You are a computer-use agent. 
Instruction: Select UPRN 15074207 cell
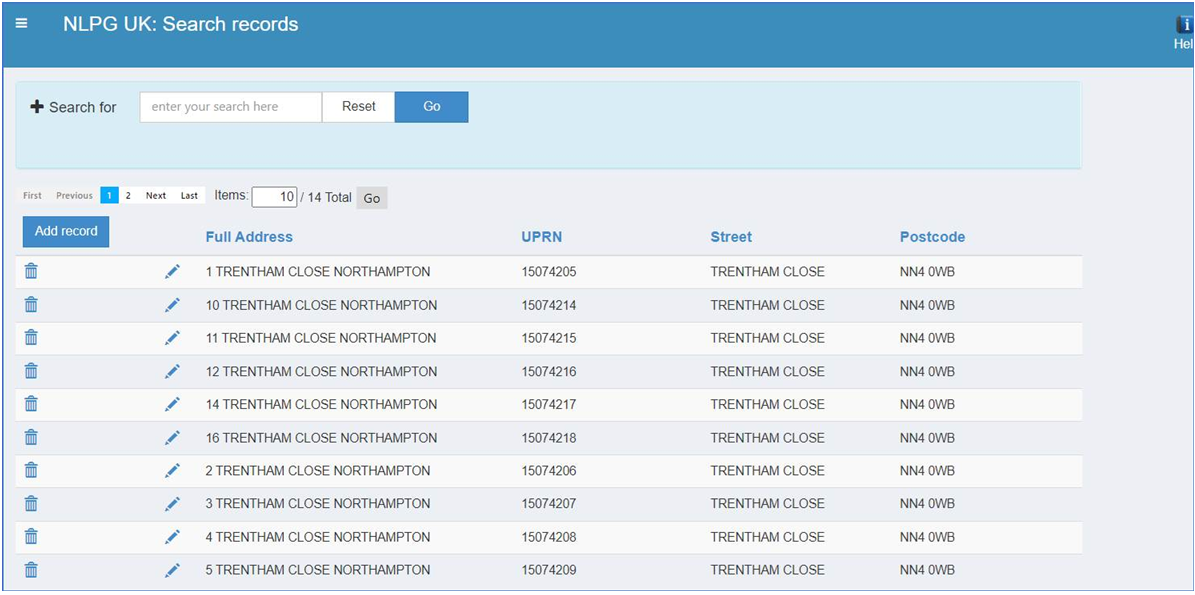point(549,504)
